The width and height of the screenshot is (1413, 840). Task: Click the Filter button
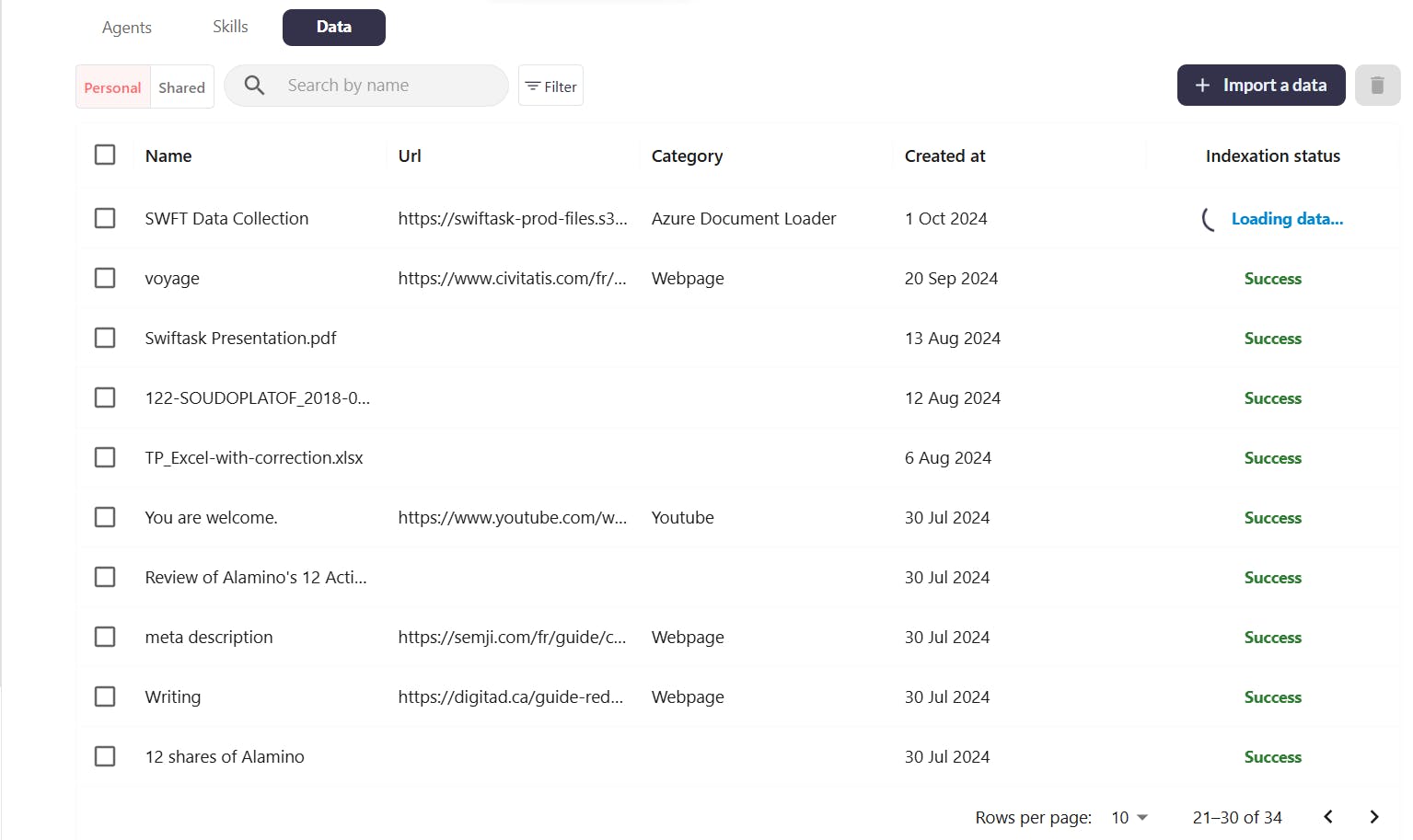550,86
